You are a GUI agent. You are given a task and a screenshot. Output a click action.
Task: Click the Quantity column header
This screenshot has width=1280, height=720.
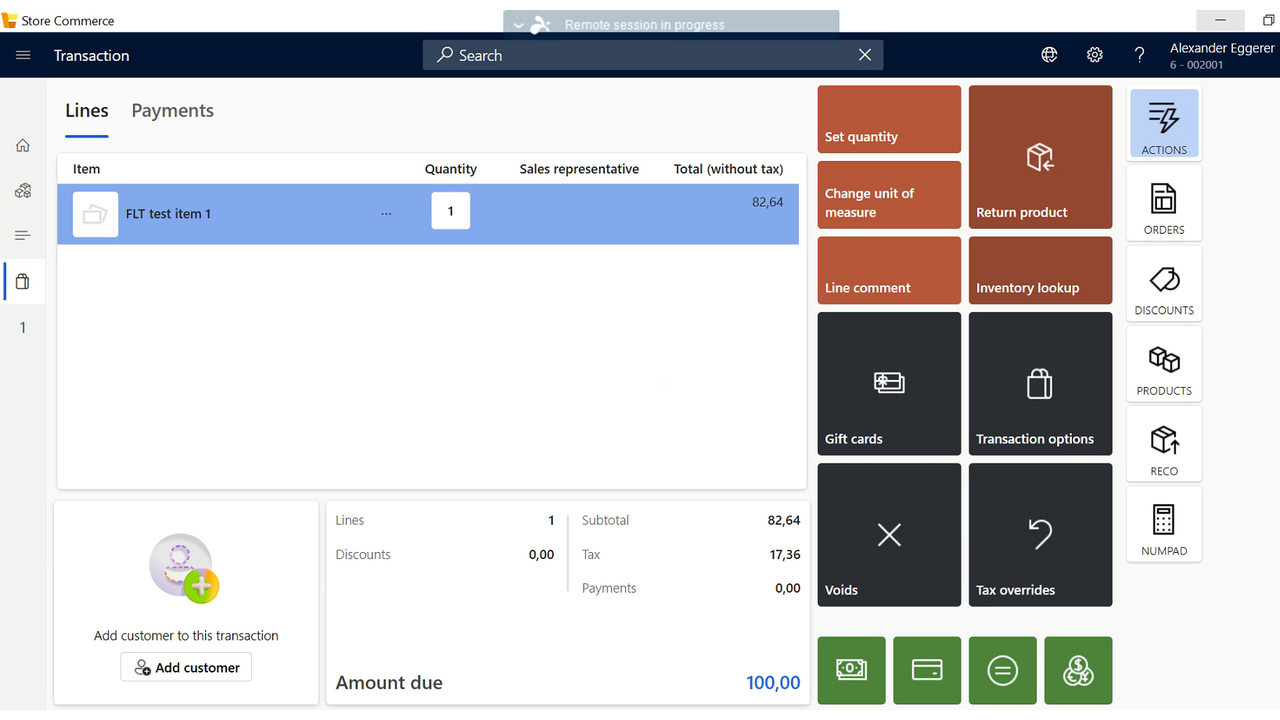450,169
